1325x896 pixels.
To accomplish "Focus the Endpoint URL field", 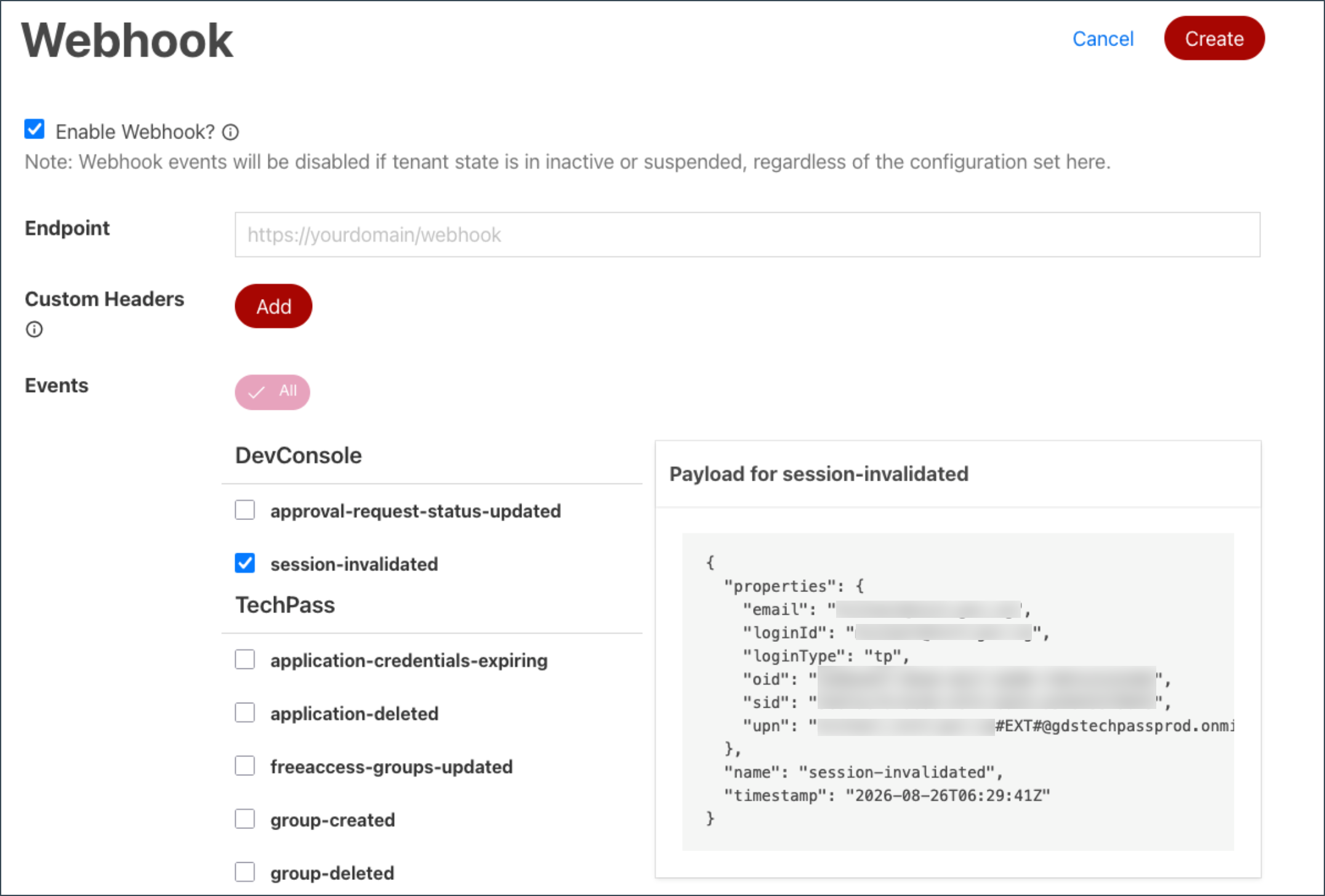I will (x=747, y=234).
